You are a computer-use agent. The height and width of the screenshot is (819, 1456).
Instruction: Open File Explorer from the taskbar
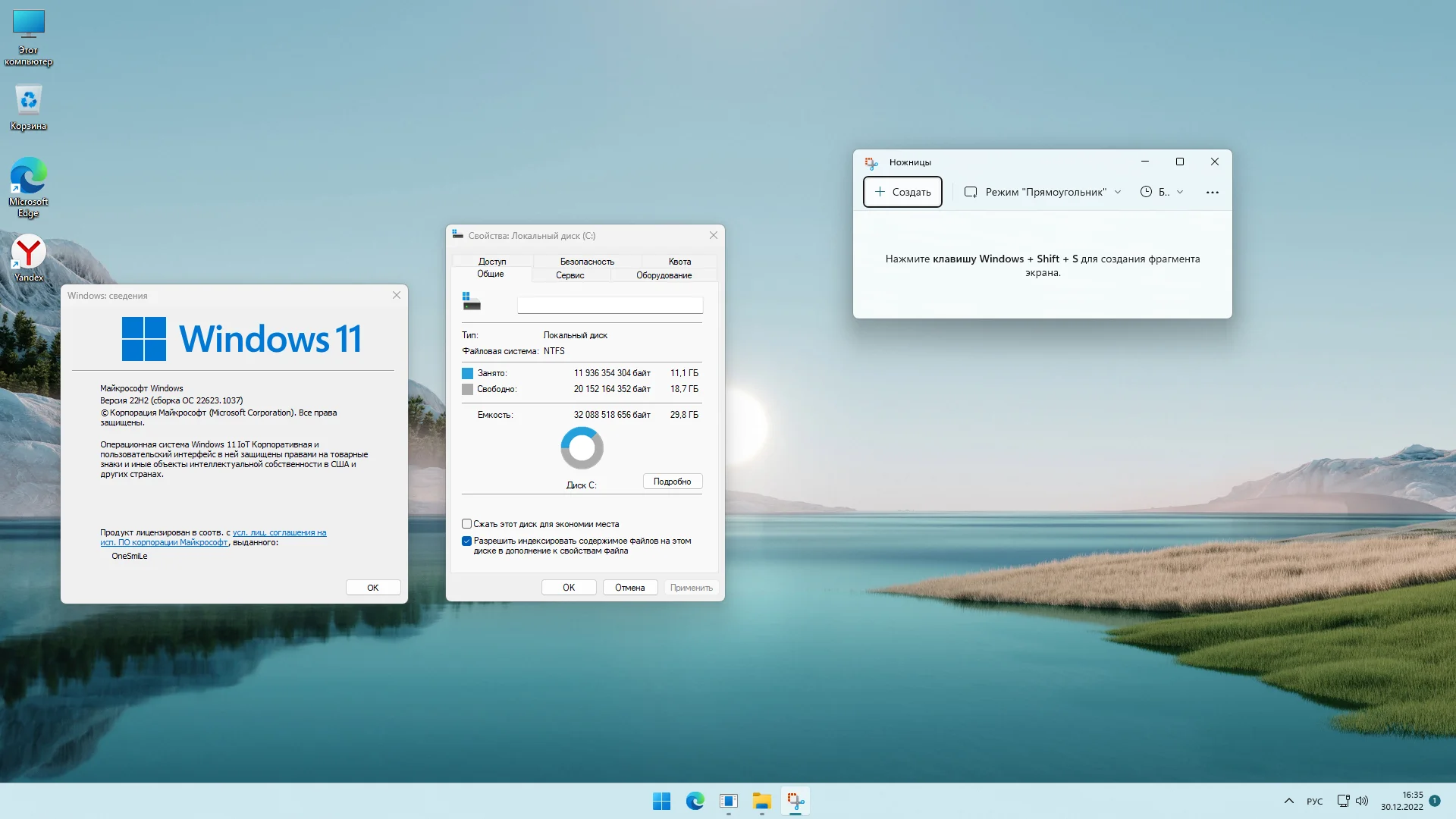tap(761, 801)
